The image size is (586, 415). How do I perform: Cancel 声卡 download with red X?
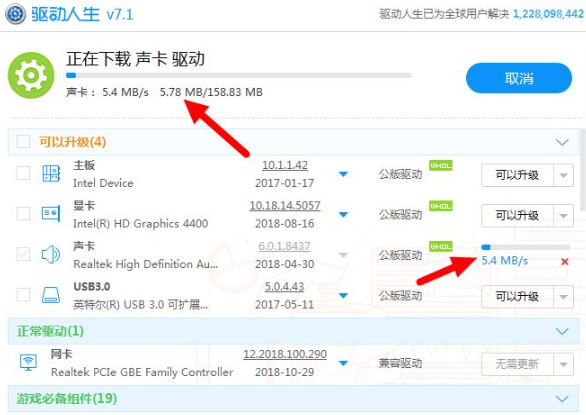point(565,262)
